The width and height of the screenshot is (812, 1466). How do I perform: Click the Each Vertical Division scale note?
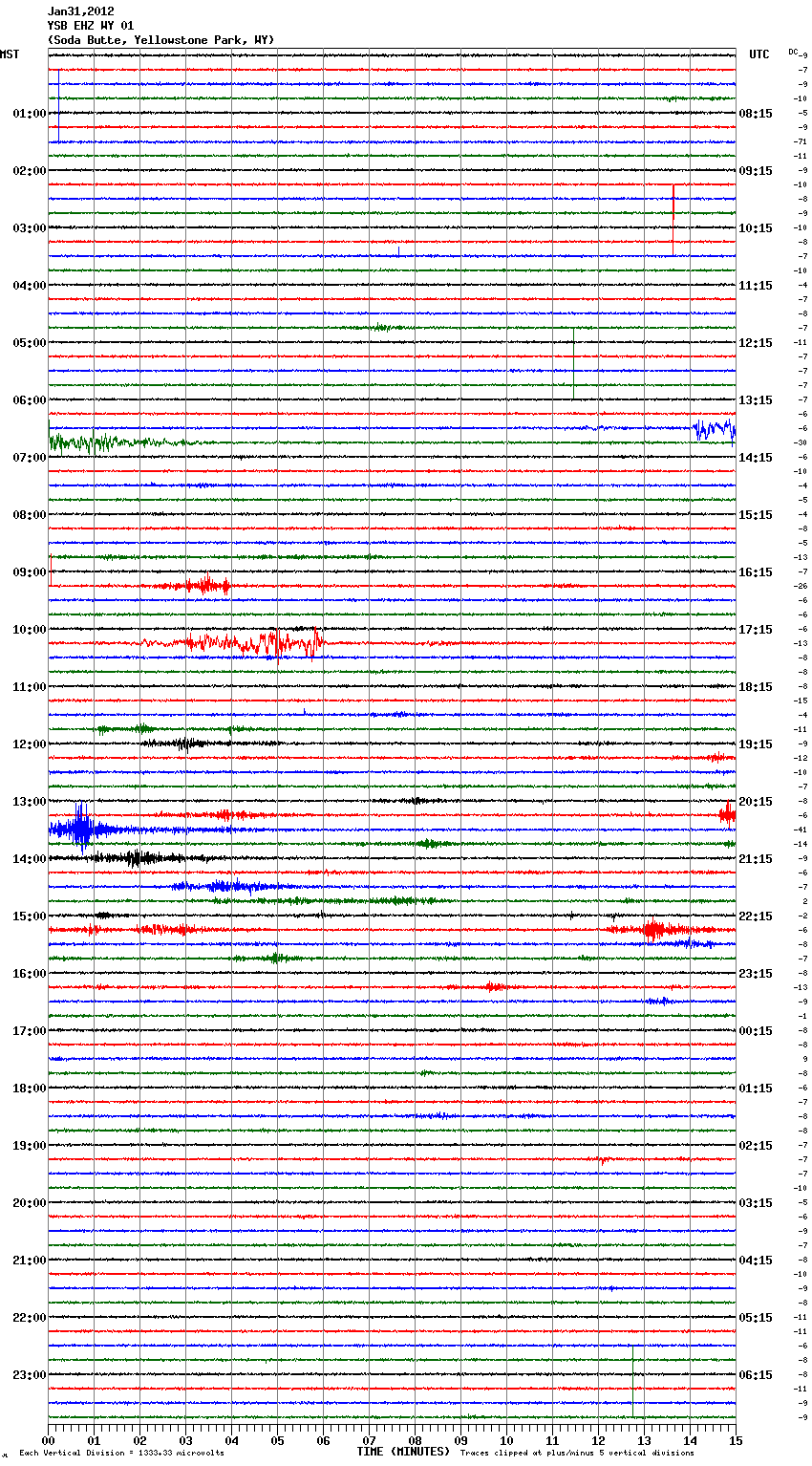(x=121, y=1453)
